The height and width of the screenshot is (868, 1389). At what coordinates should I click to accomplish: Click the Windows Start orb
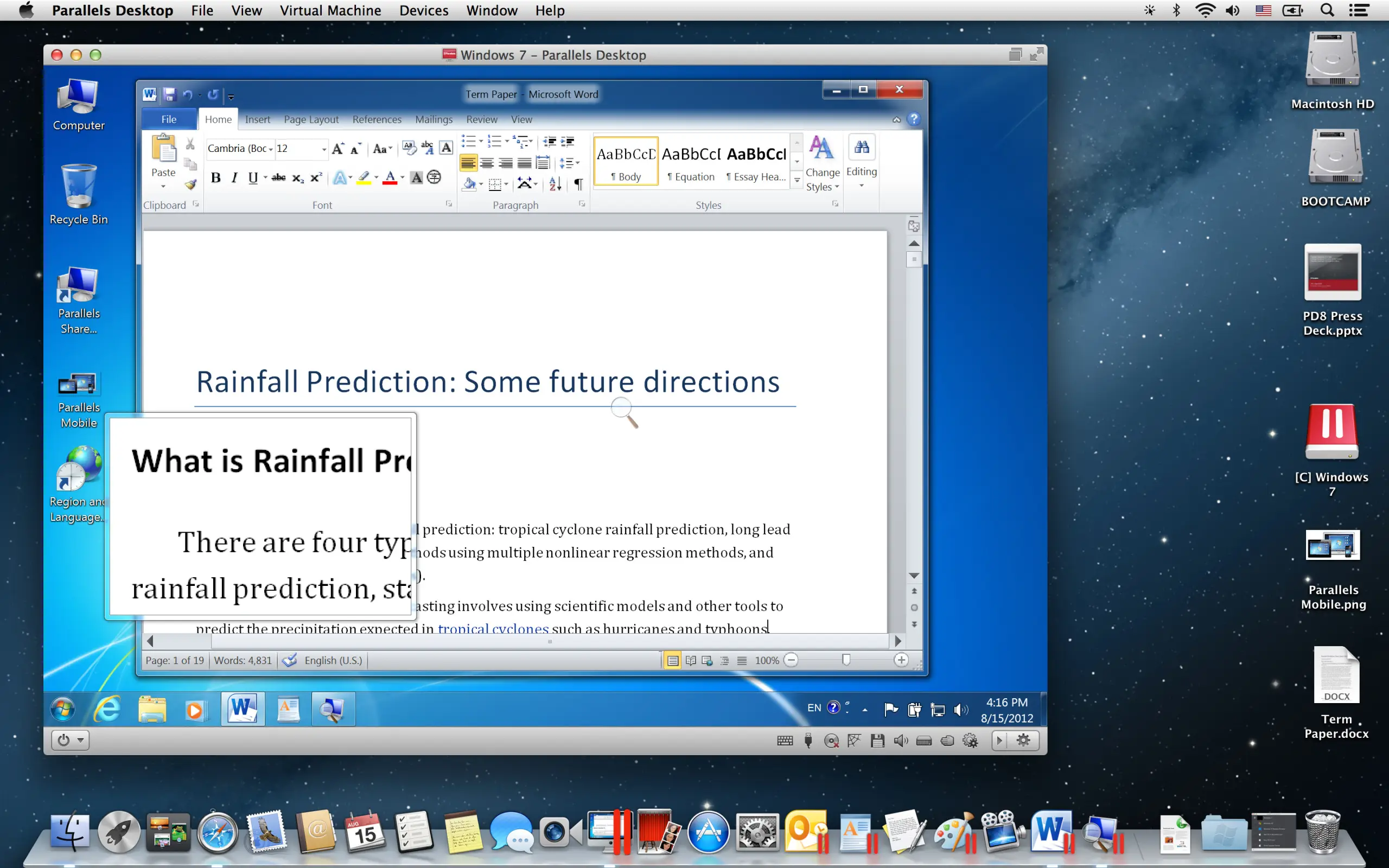click(62, 710)
